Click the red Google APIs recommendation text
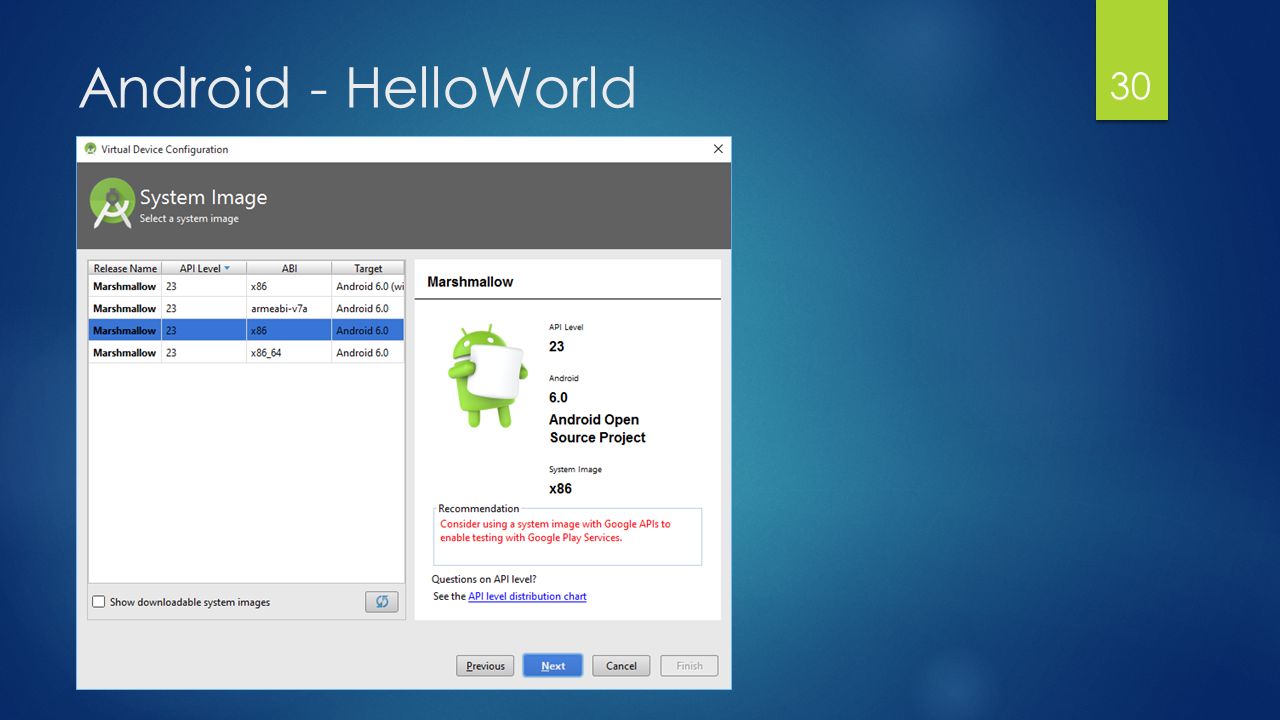 click(555, 530)
